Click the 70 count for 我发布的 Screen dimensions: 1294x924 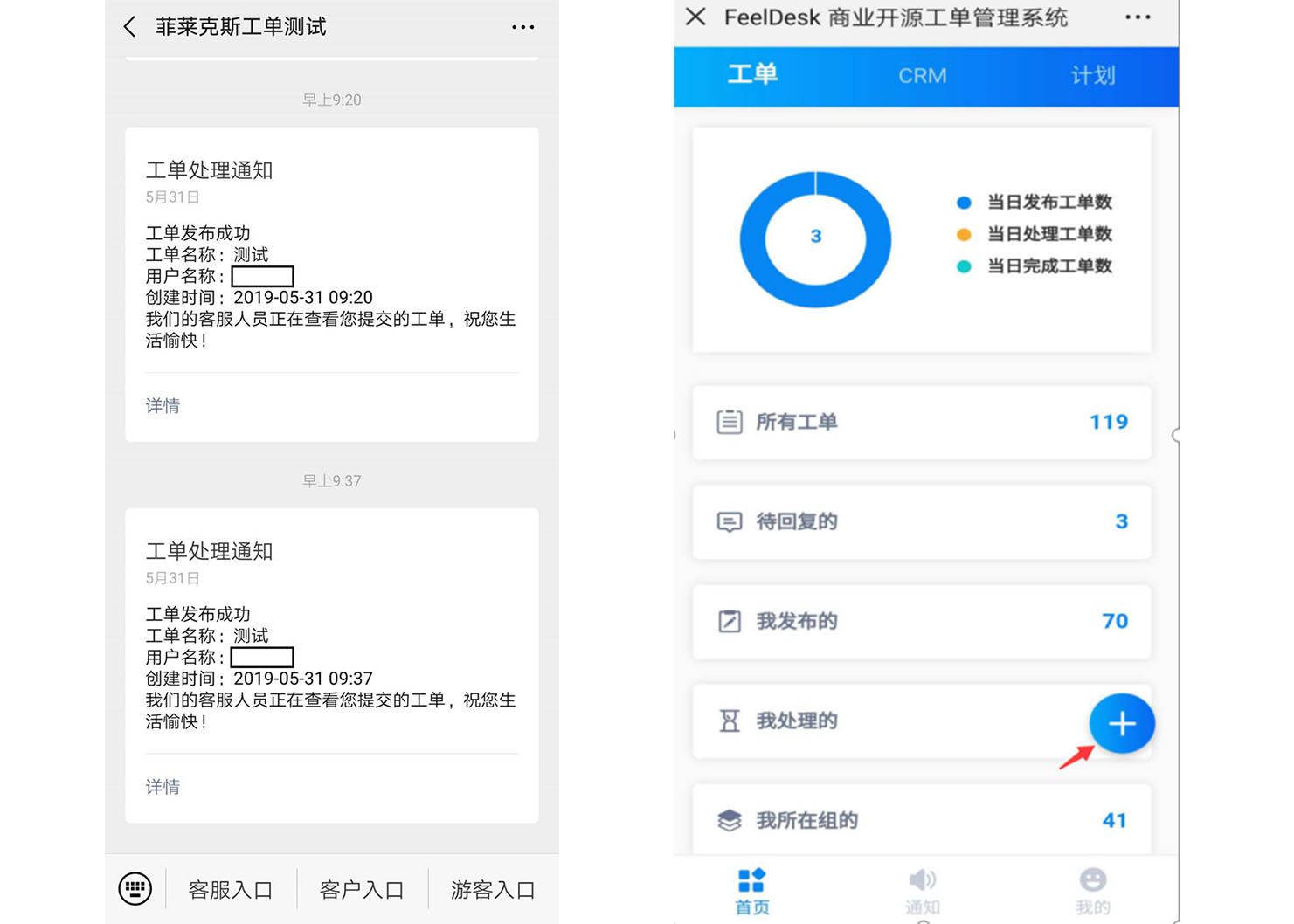[1115, 621]
